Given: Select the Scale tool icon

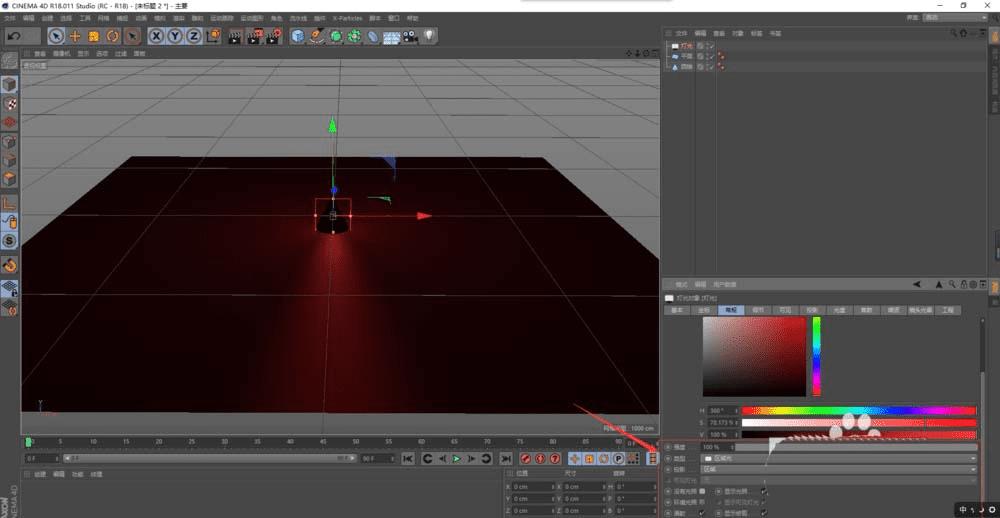Looking at the screenshot, I should point(94,36).
